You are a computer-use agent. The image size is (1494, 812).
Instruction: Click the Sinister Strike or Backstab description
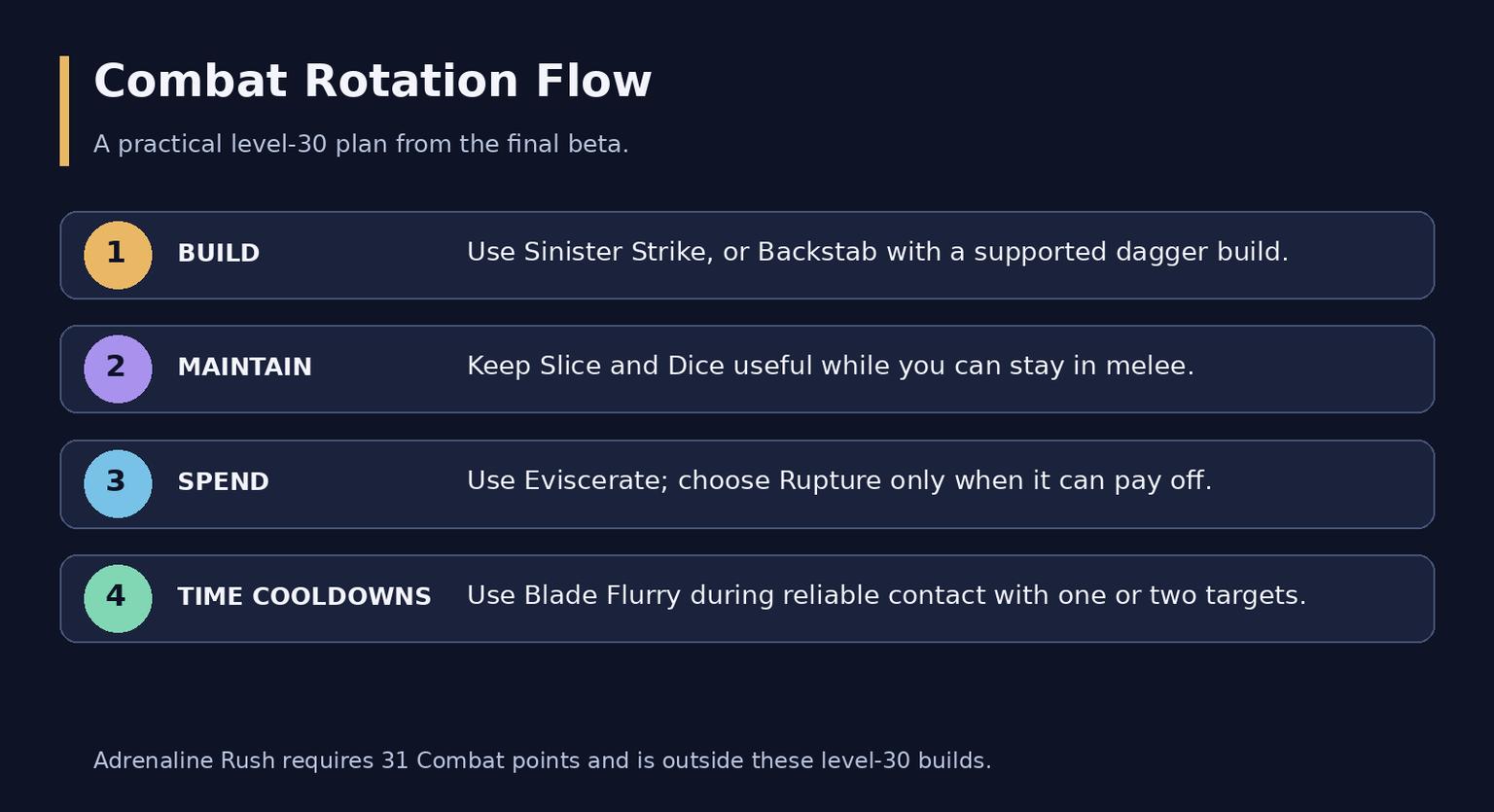(x=877, y=253)
